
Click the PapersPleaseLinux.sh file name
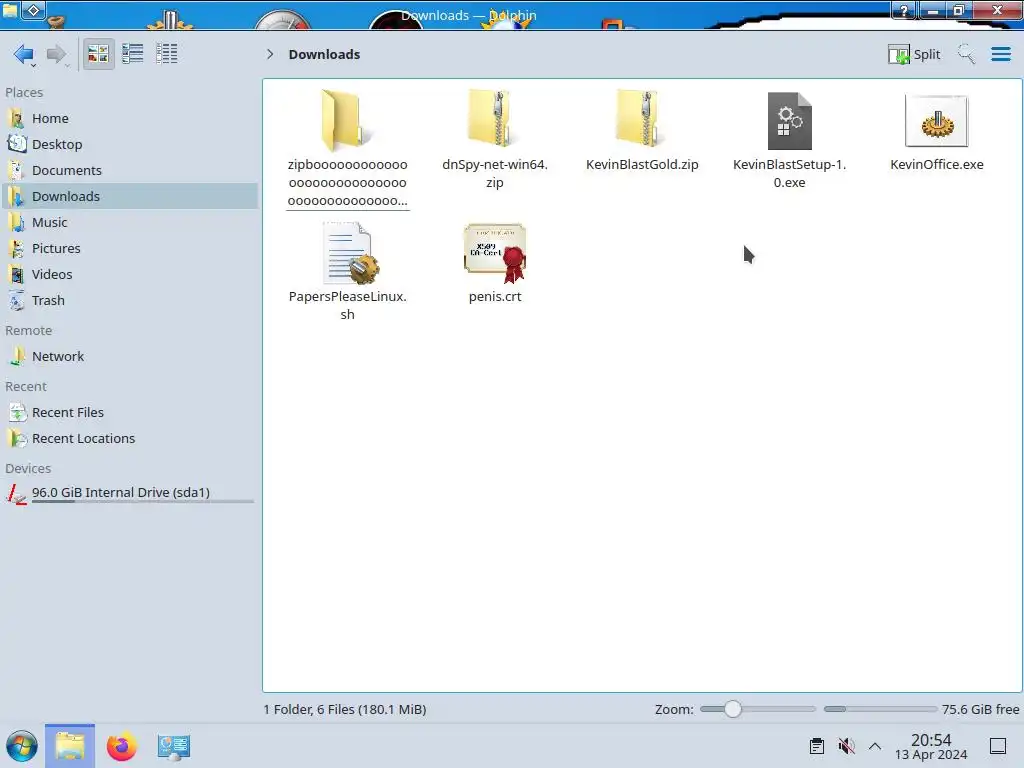(x=347, y=306)
